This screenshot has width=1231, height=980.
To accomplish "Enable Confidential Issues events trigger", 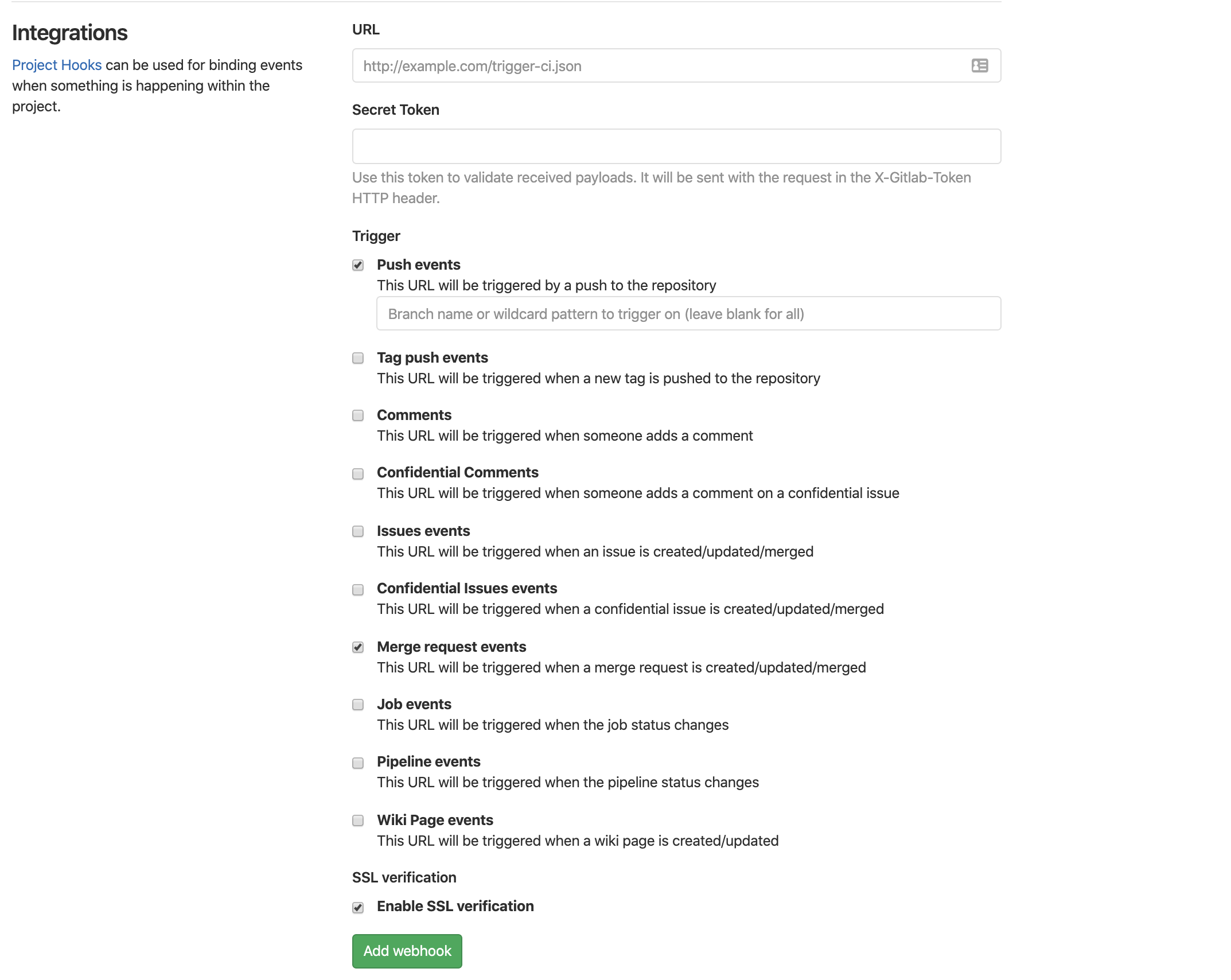I will (x=358, y=590).
